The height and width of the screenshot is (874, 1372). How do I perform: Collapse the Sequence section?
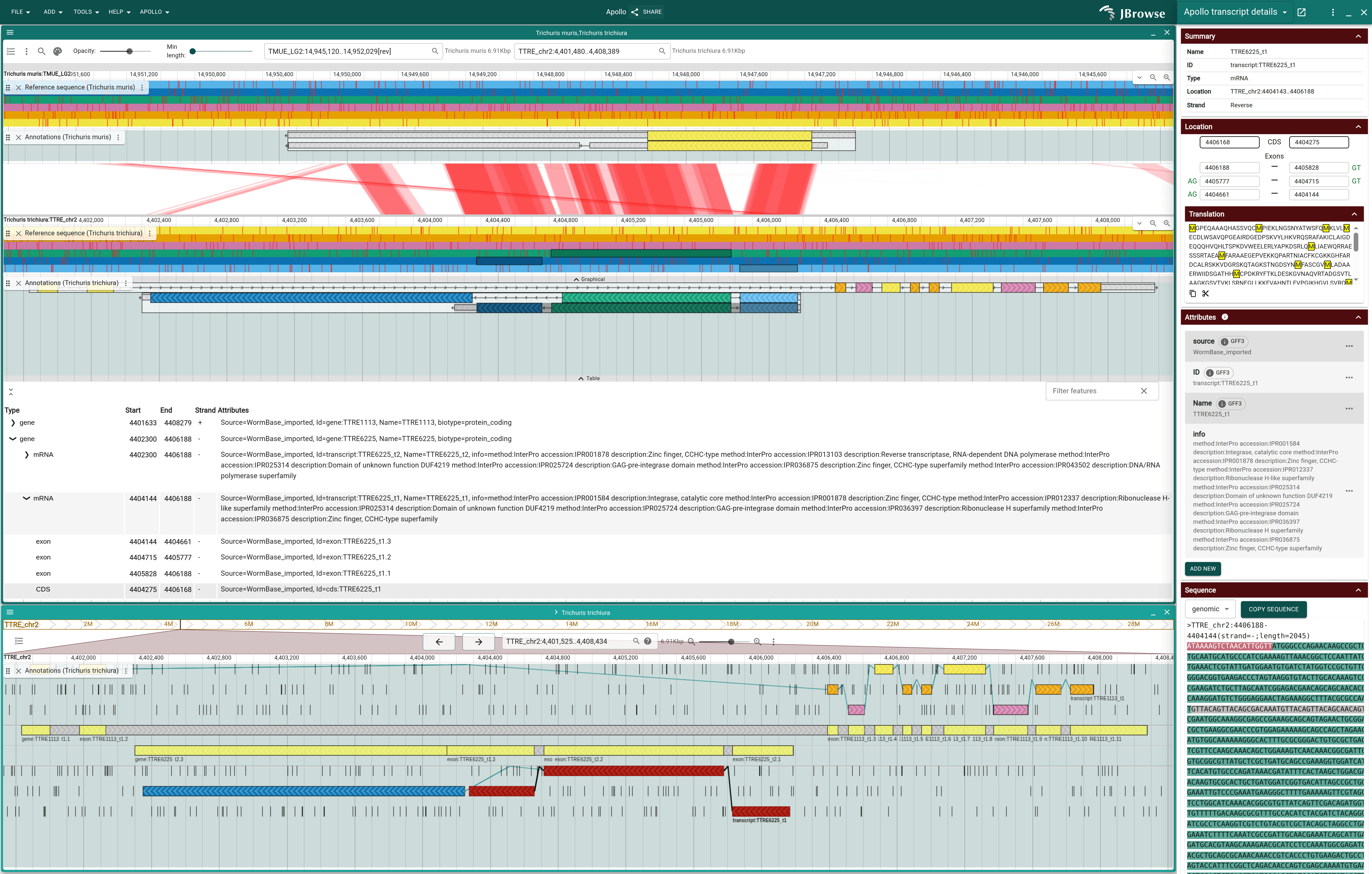point(1358,590)
